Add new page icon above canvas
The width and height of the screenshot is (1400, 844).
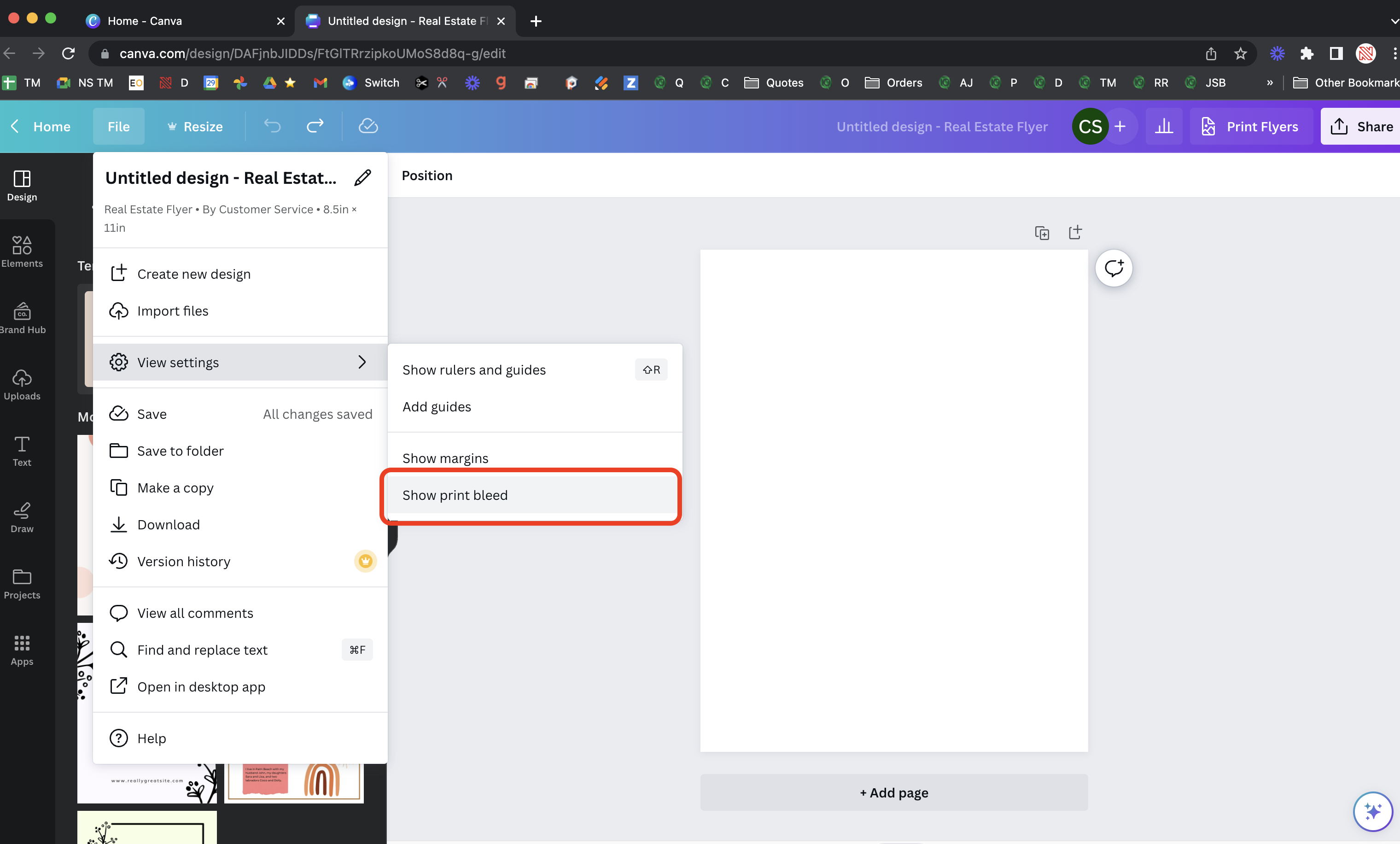tap(1075, 232)
